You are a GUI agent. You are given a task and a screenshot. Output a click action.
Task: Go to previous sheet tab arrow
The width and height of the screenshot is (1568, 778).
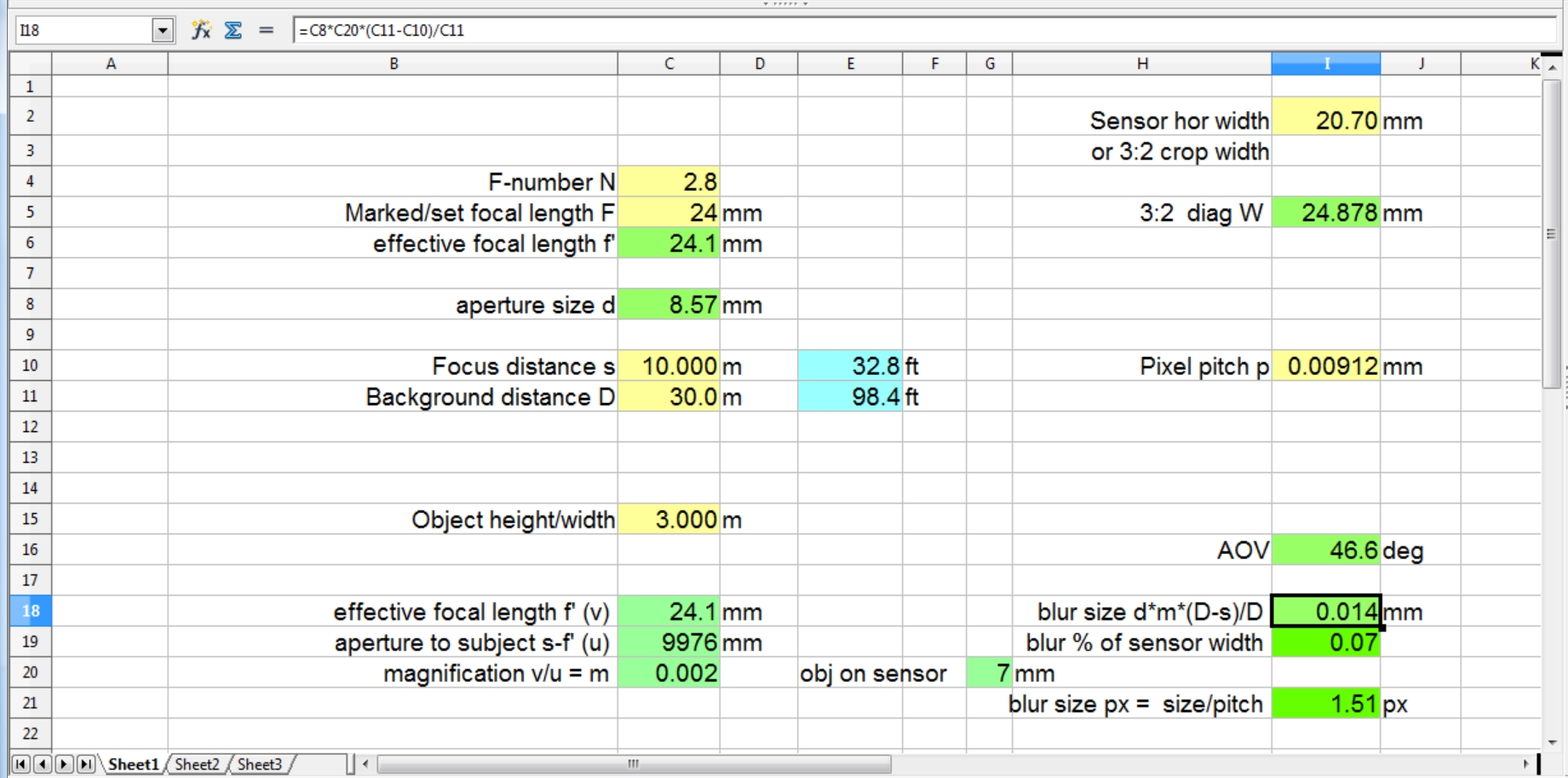pos(42,764)
